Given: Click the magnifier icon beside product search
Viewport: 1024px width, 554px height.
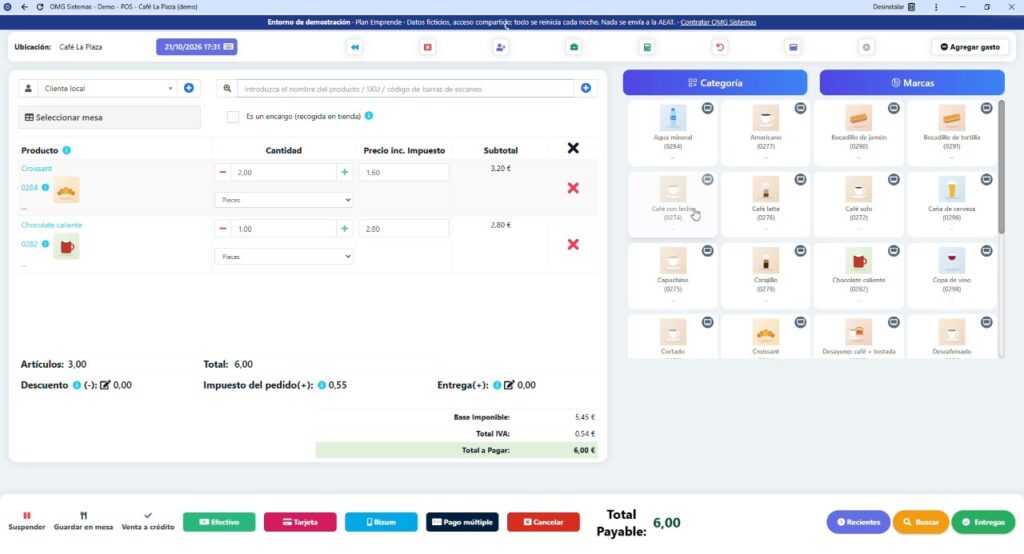Looking at the screenshot, I should (x=227, y=88).
